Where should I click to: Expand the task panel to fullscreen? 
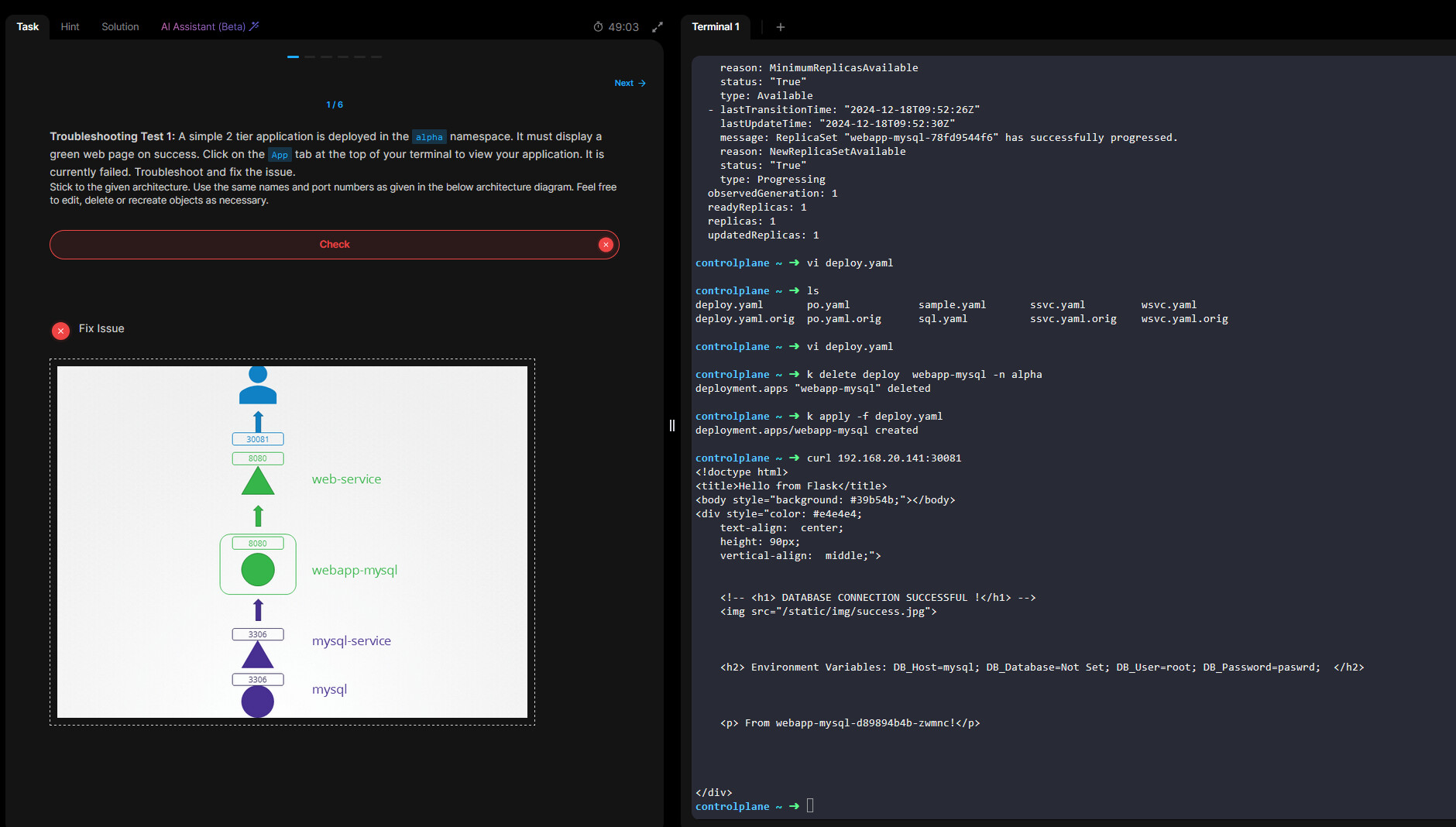[658, 27]
